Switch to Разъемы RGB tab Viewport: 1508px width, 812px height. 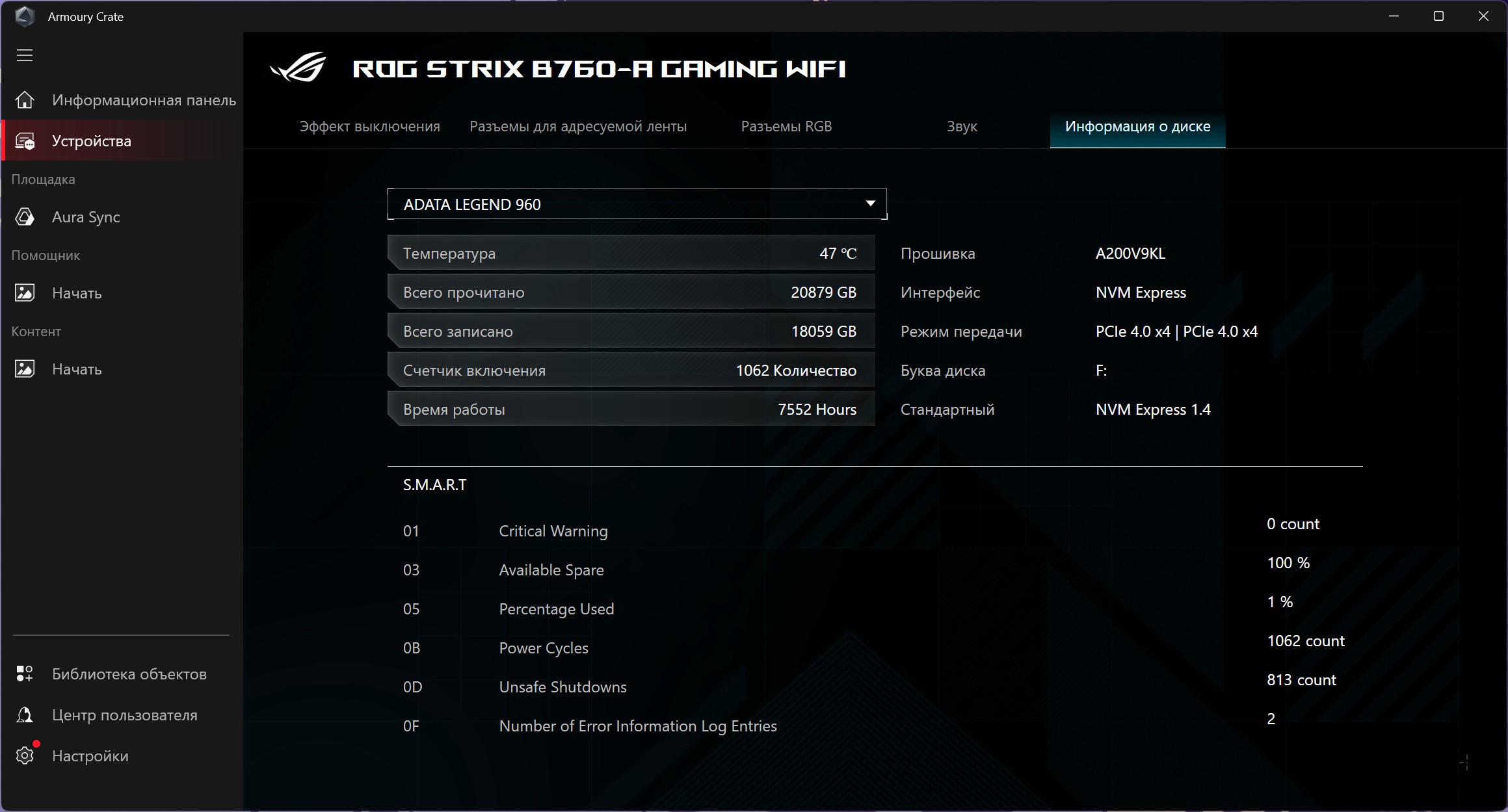point(786,127)
